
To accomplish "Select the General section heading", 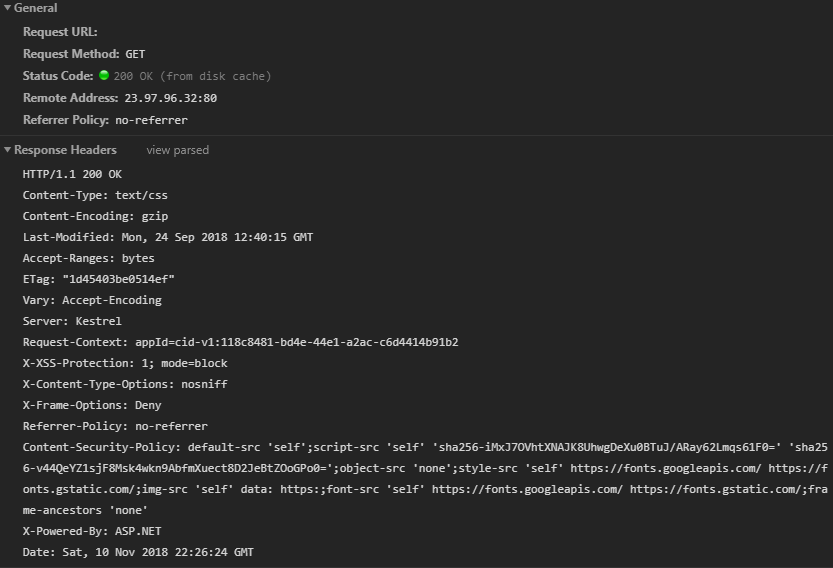I will 36,8.
